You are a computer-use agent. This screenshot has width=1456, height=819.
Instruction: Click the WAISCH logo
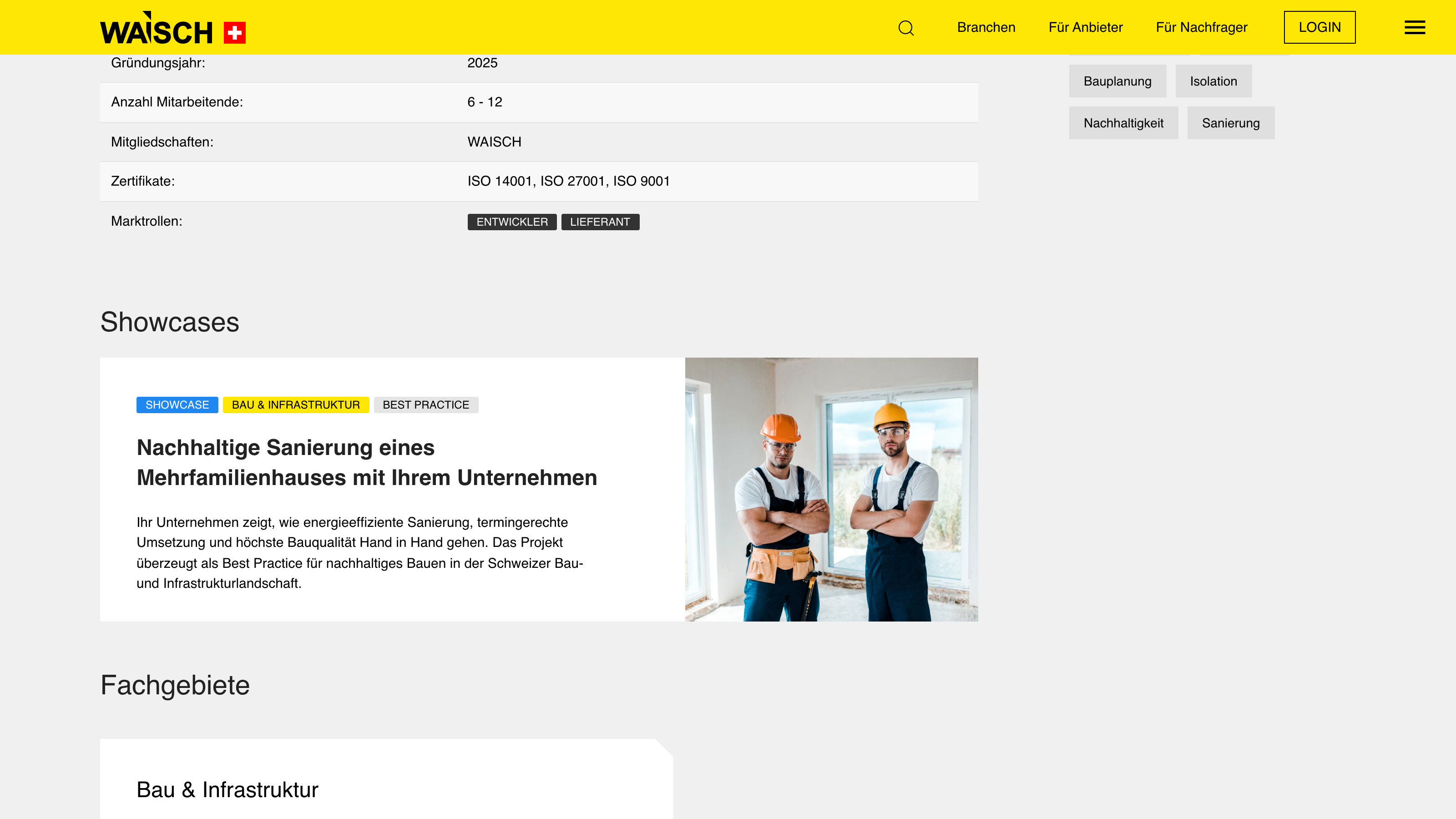157,28
